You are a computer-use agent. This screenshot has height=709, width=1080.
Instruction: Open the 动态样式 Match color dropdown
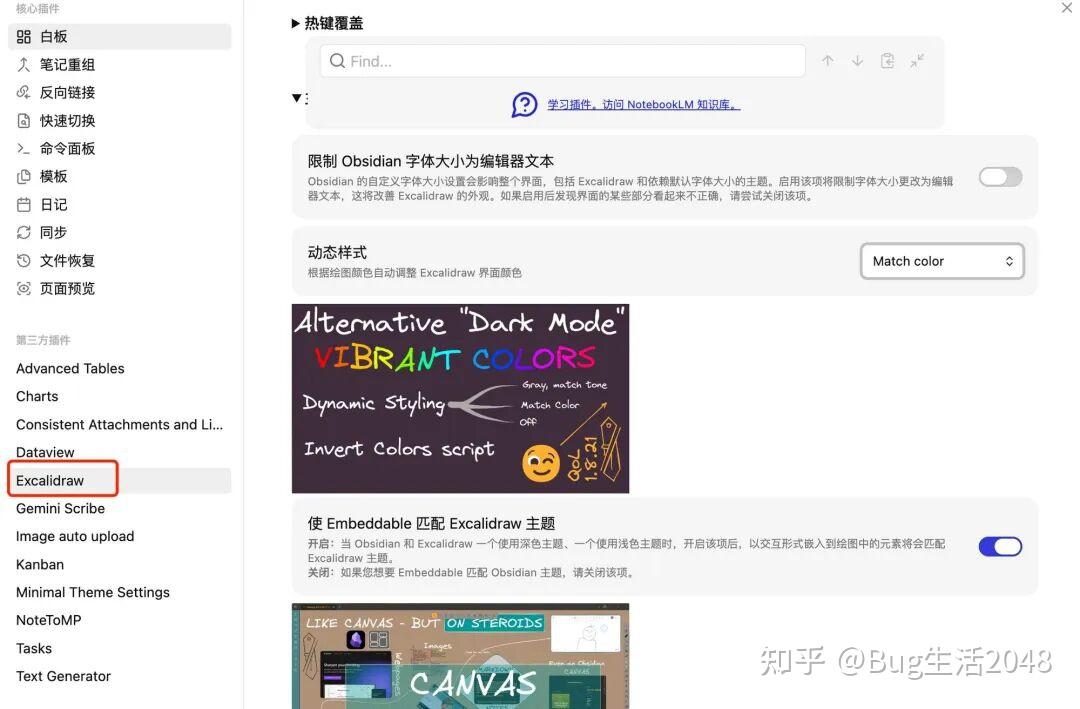[942, 261]
